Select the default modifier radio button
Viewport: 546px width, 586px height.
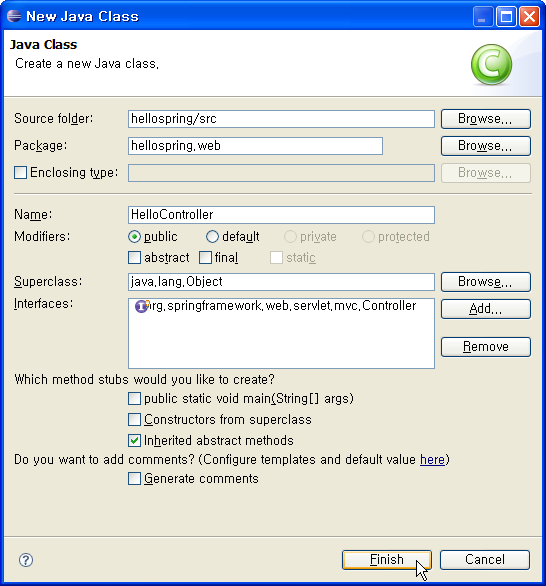[x=212, y=237]
